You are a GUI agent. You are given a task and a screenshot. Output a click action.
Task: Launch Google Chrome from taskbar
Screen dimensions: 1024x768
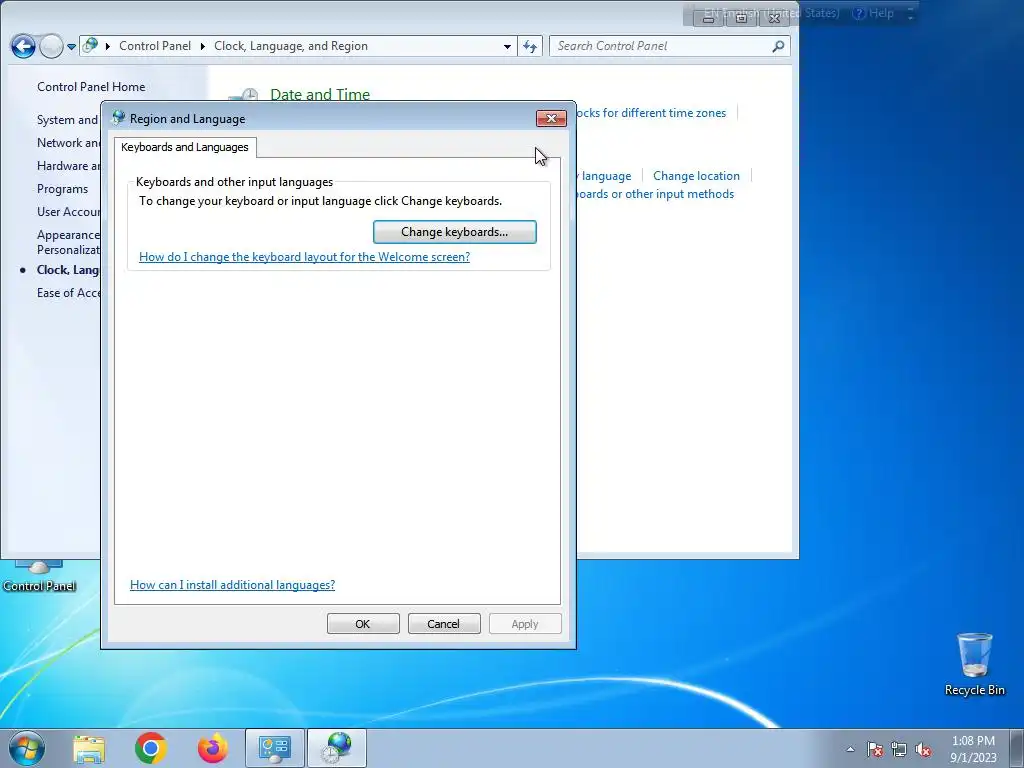151,748
